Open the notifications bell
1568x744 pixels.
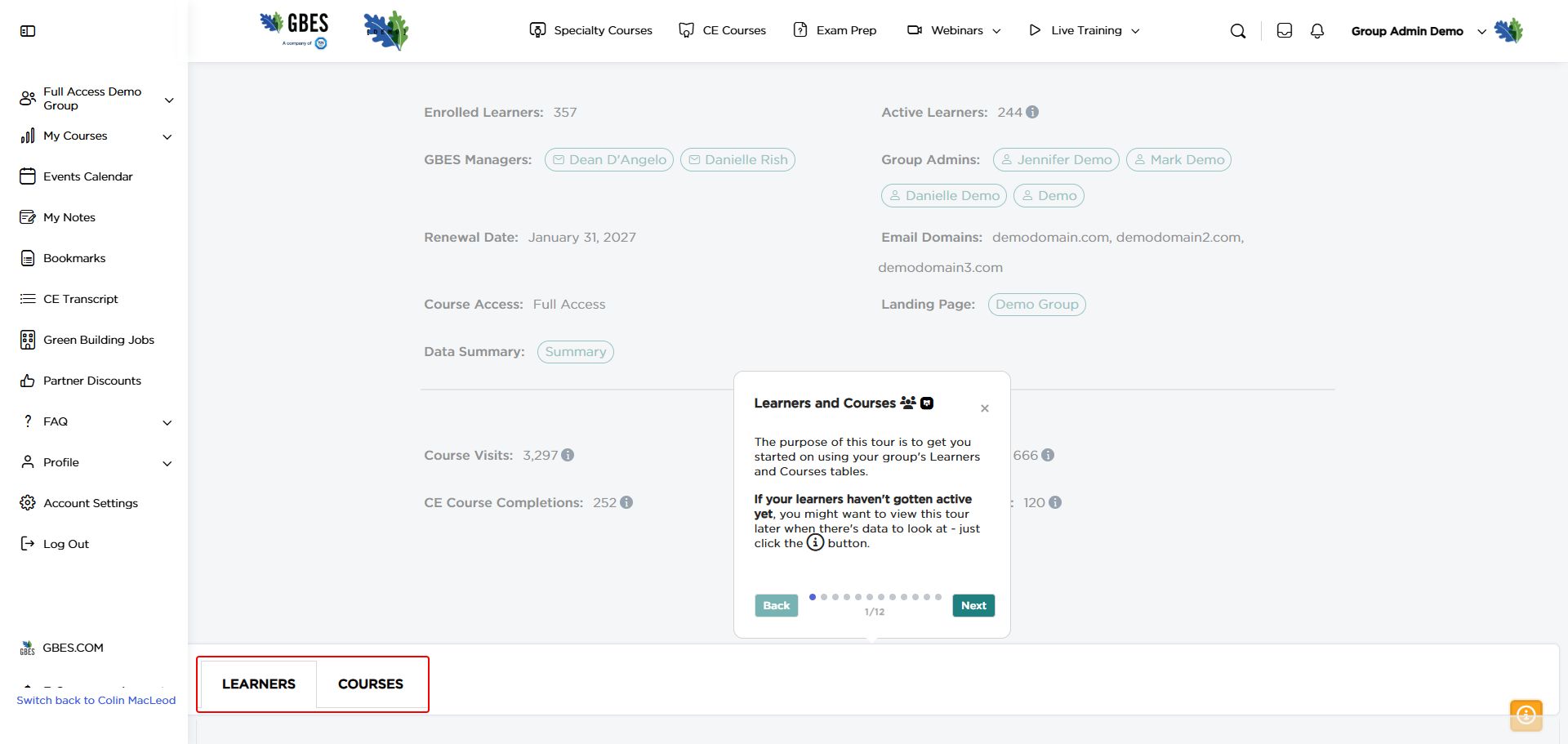(x=1317, y=31)
